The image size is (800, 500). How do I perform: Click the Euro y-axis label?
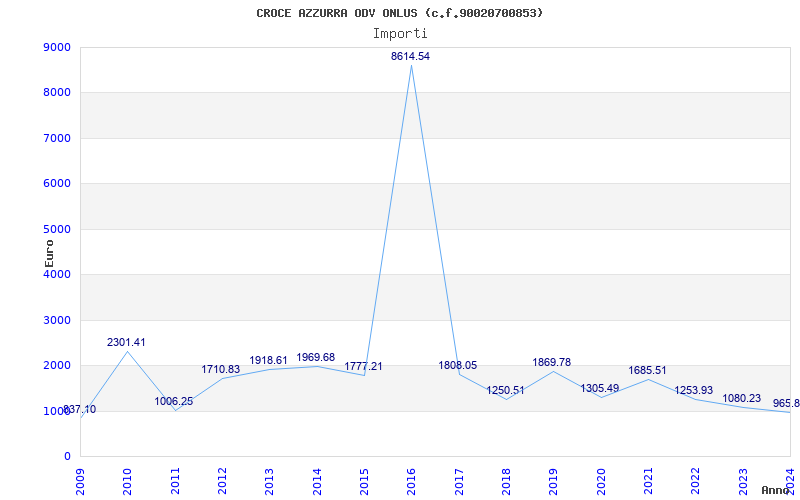pyautogui.click(x=49, y=253)
